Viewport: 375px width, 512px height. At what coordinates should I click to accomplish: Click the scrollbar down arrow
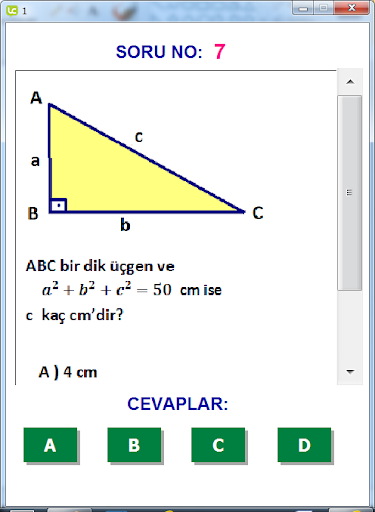pyautogui.click(x=350, y=371)
